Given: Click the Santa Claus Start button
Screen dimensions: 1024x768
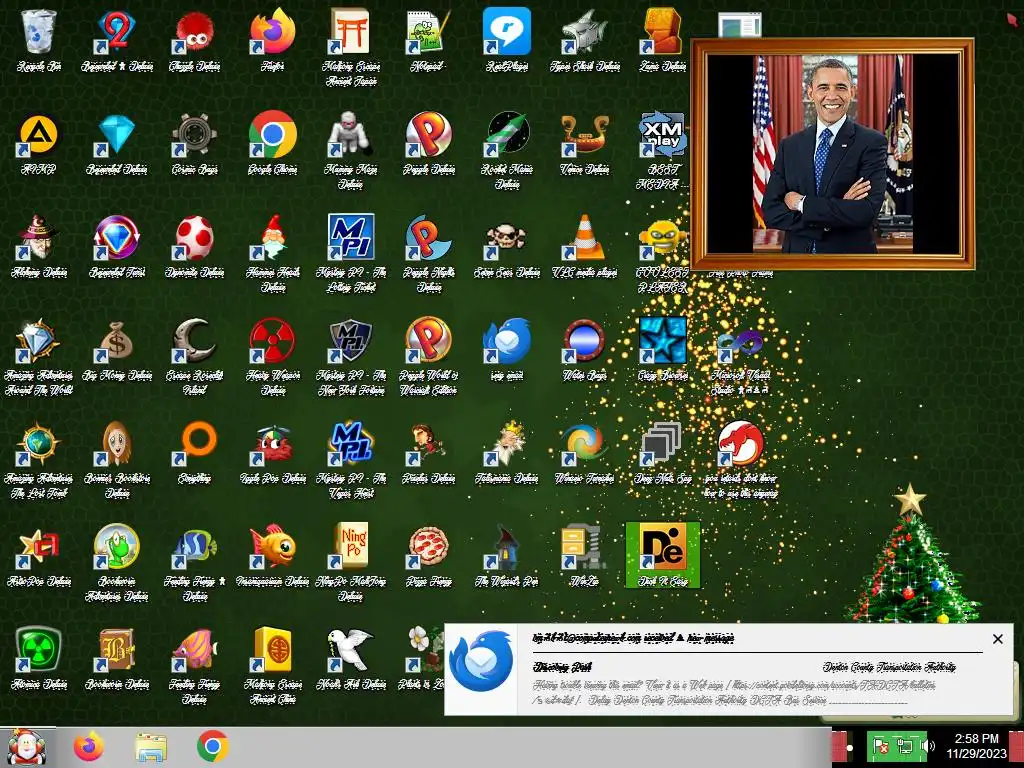Looking at the screenshot, I should pyautogui.click(x=27, y=747).
